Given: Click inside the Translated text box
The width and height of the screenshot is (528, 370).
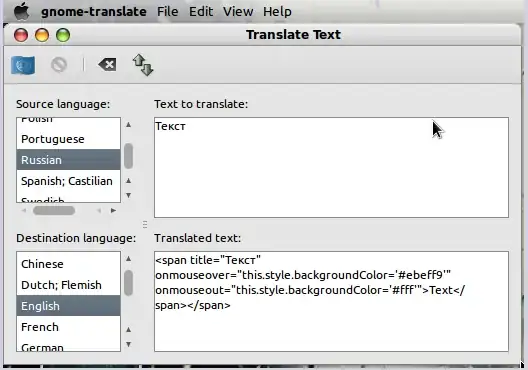Looking at the screenshot, I should [331, 301].
